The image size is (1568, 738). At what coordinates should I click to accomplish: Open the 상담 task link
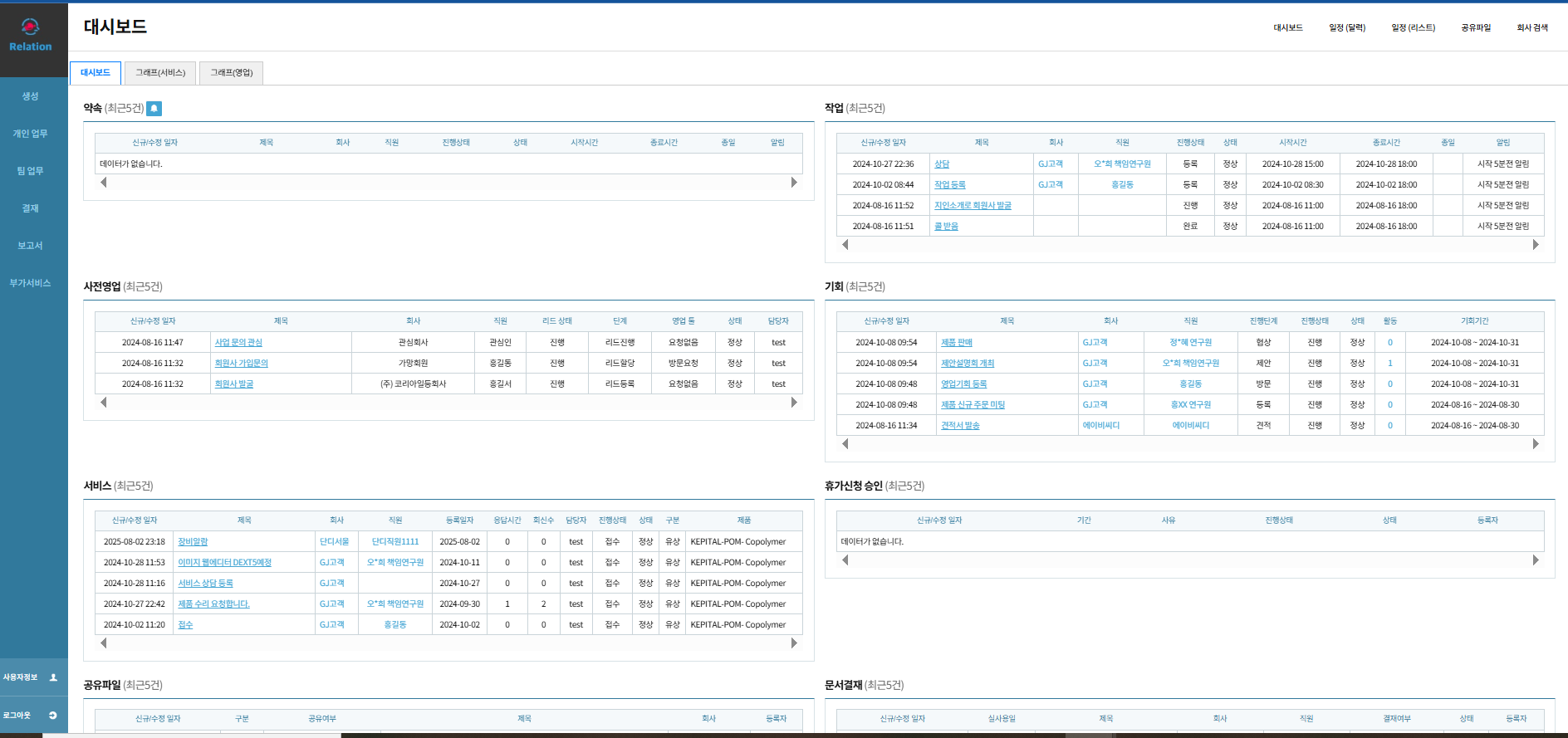(942, 164)
